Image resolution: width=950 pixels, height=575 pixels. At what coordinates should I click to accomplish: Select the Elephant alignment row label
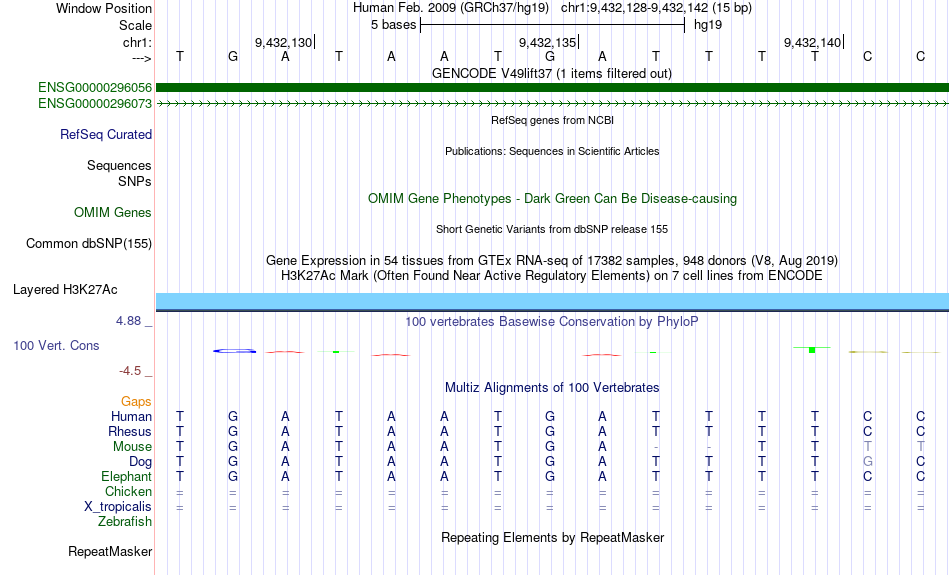[x=126, y=476]
